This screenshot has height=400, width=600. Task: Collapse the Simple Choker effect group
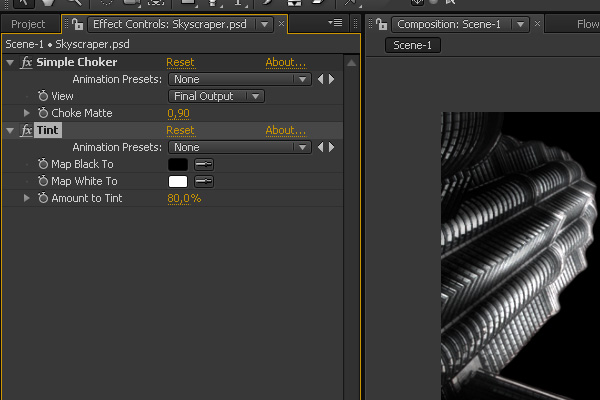point(10,62)
